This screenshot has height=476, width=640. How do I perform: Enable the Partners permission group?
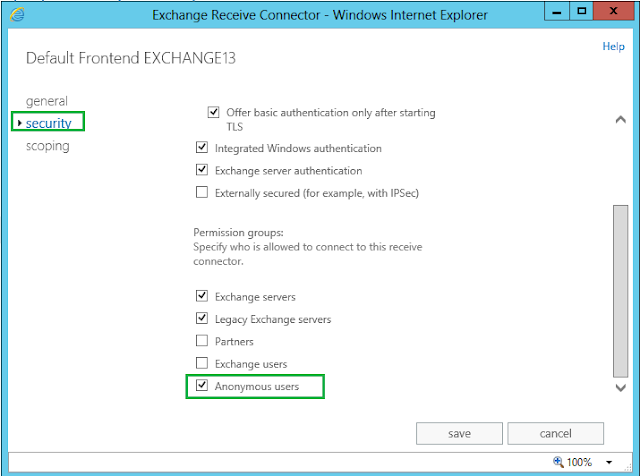point(202,340)
